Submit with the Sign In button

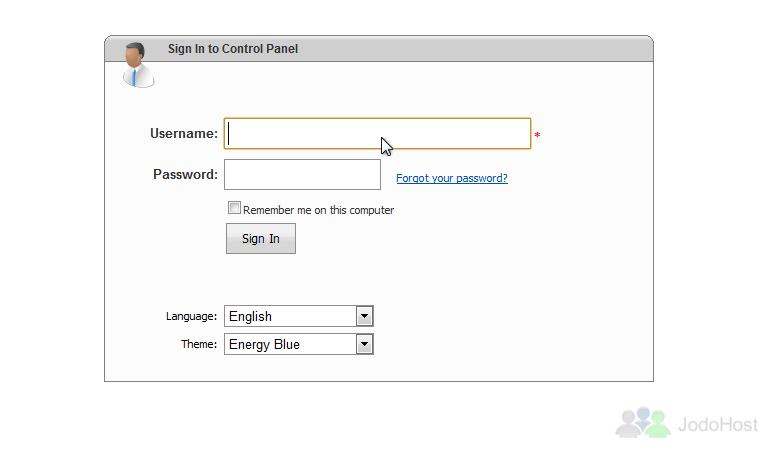point(261,239)
